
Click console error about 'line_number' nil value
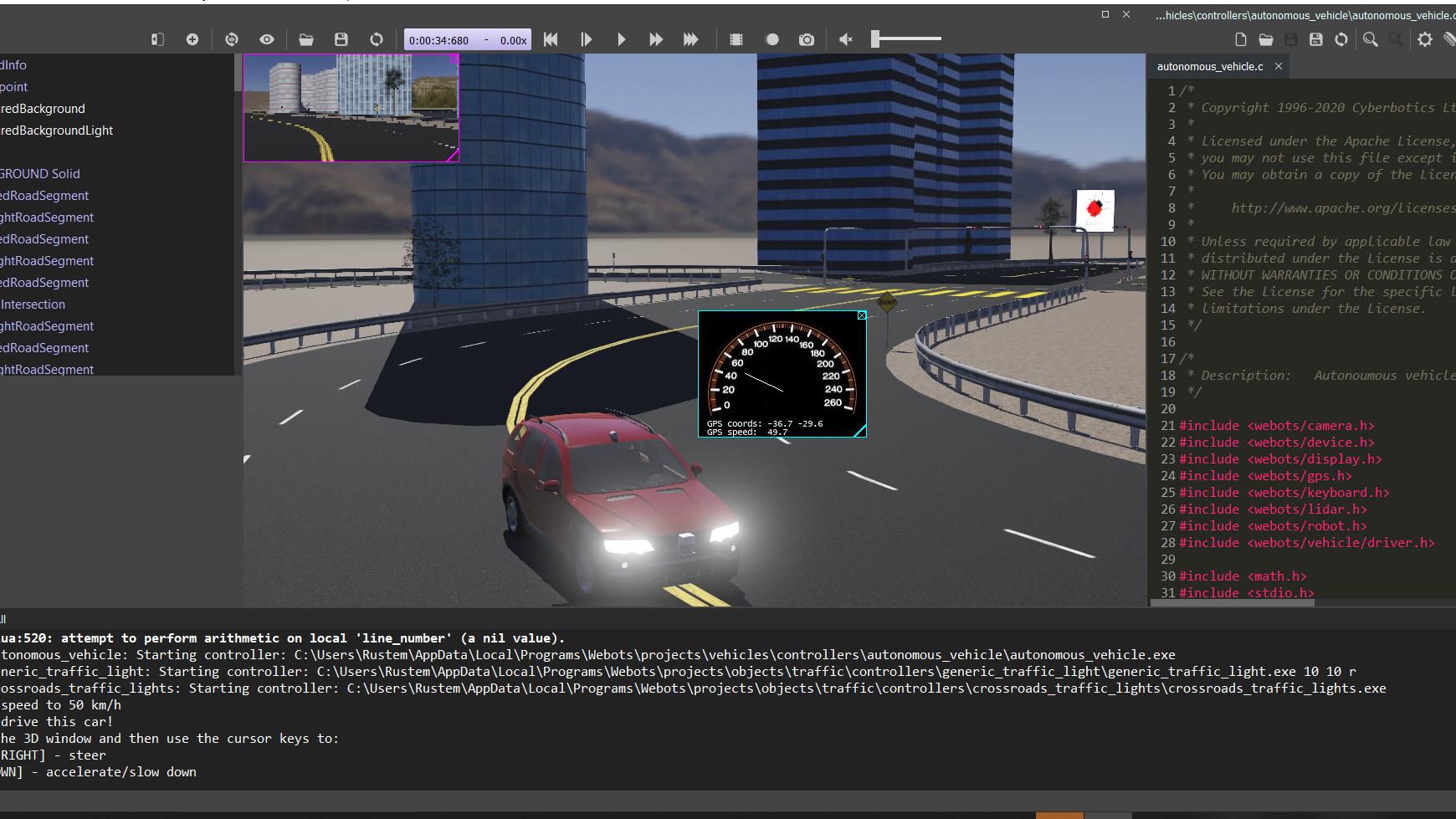[282, 638]
